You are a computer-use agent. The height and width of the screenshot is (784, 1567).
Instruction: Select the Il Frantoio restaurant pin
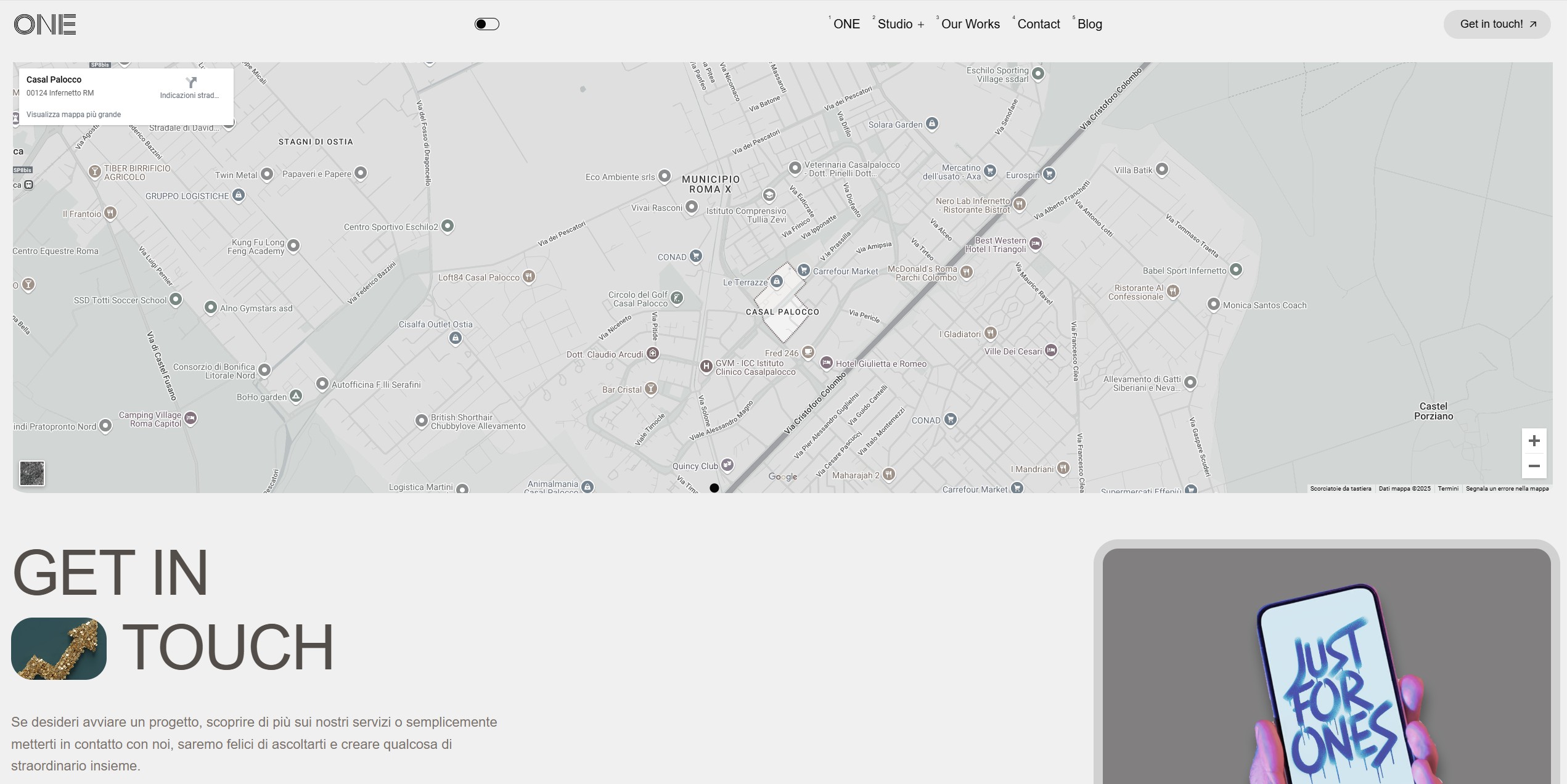coord(110,213)
